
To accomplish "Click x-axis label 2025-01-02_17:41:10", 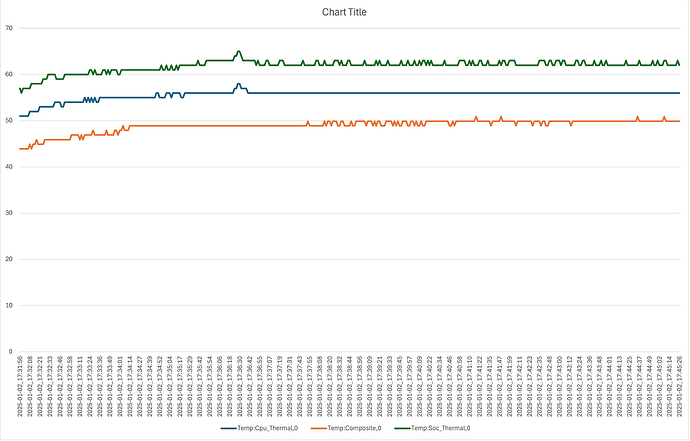I will pyautogui.click(x=470, y=386).
